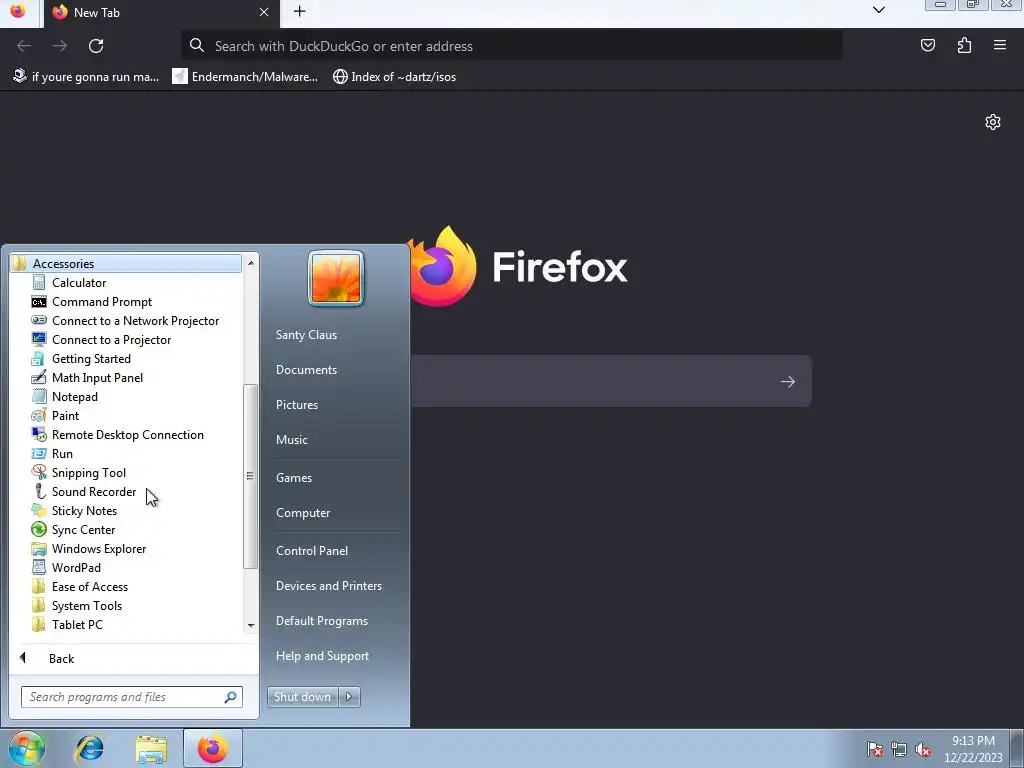Close the New Tab tab
The height and width of the screenshot is (768, 1024).
pyautogui.click(x=264, y=12)
